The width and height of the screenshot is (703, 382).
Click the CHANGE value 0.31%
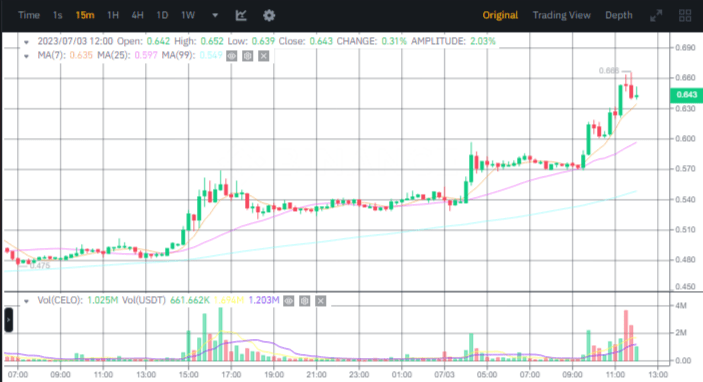[394, 41]
